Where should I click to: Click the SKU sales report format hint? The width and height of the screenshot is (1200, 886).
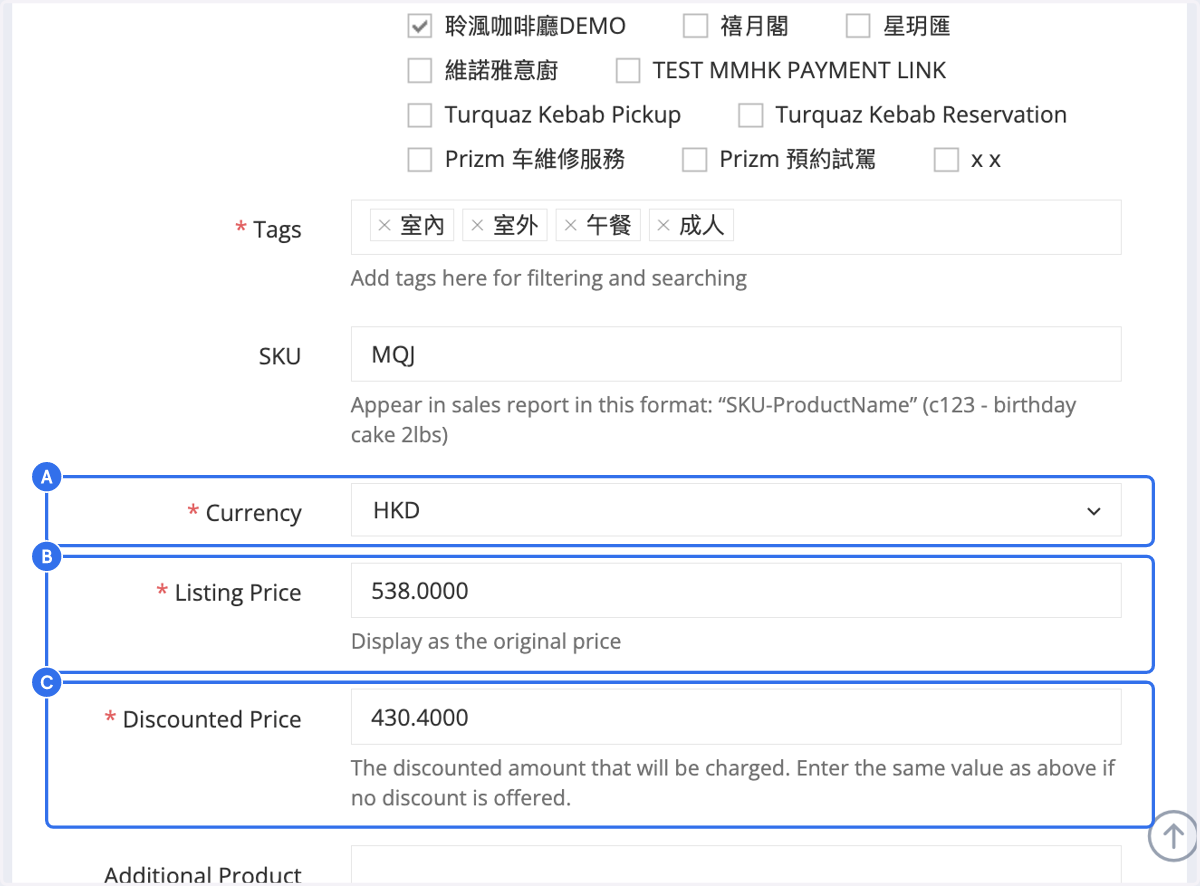coord(714,420)
